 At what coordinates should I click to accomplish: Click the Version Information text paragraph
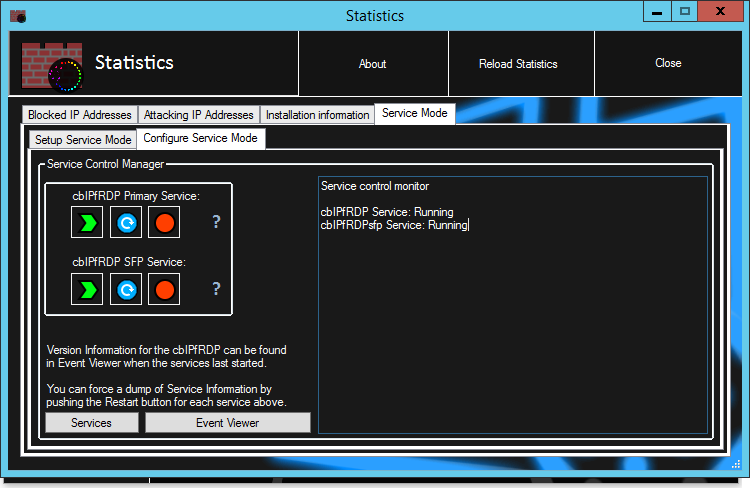point(166,356)
